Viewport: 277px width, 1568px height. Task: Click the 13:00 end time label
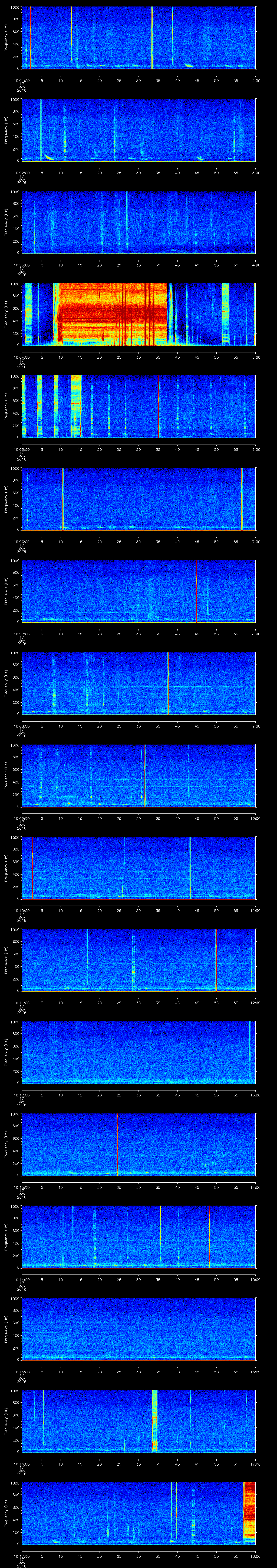256,1095
